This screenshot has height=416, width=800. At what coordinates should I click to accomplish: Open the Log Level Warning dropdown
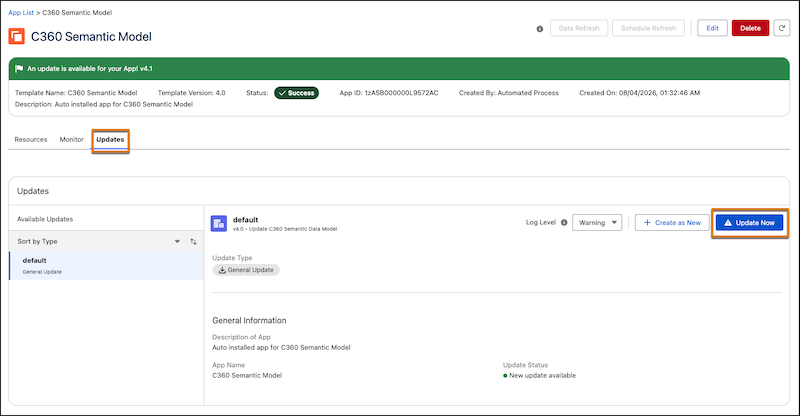pyautogui.click(x=597, y=223)
